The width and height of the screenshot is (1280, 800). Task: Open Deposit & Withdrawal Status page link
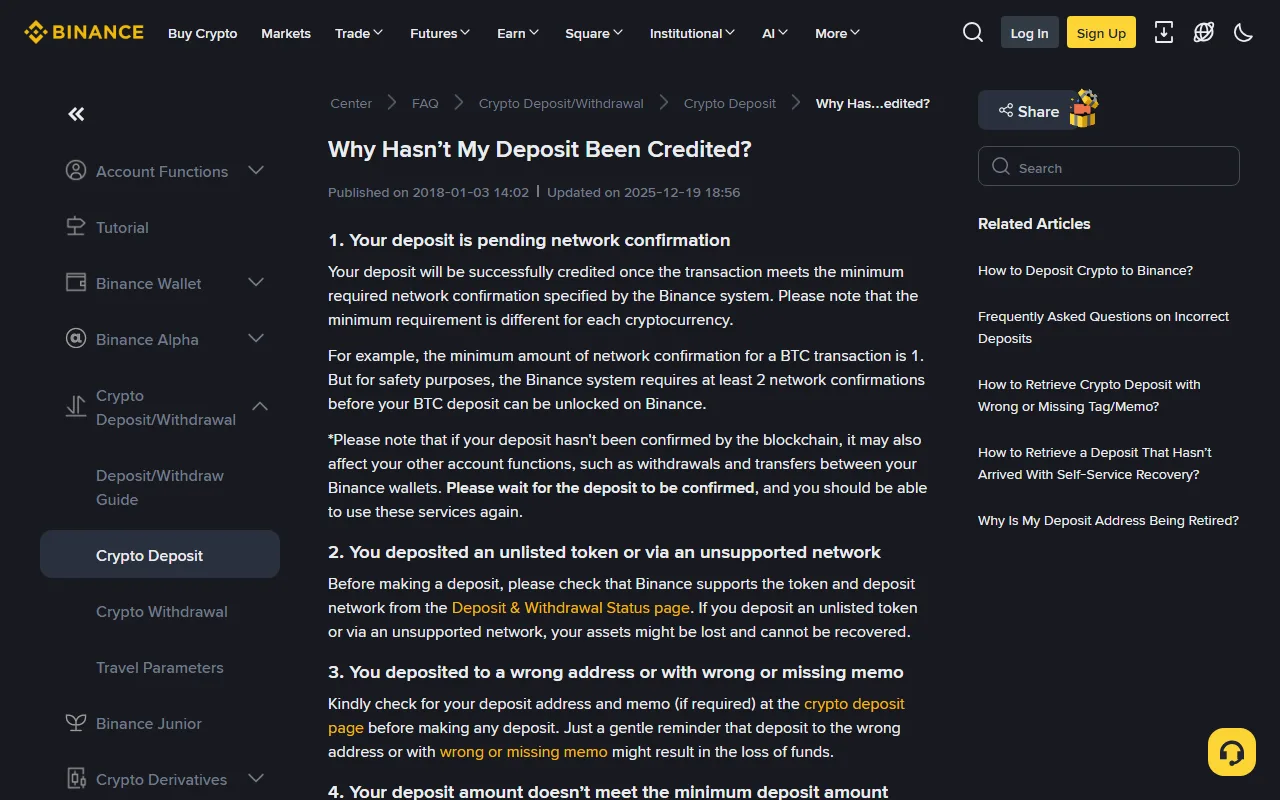[571, 607]
